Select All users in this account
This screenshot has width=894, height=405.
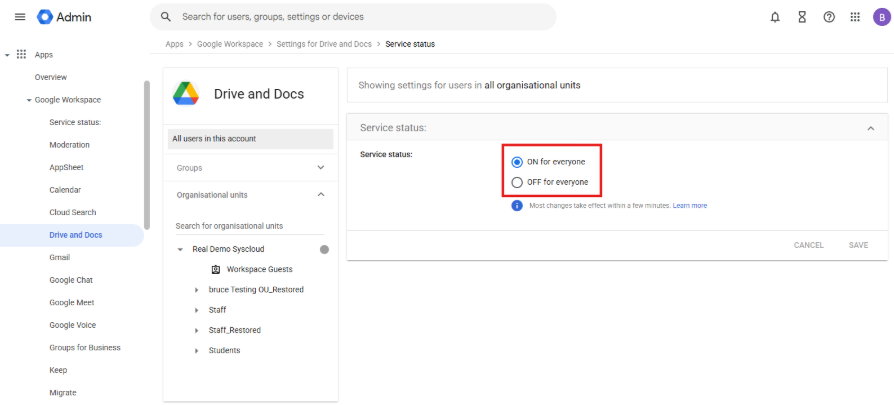click(250, 139)
